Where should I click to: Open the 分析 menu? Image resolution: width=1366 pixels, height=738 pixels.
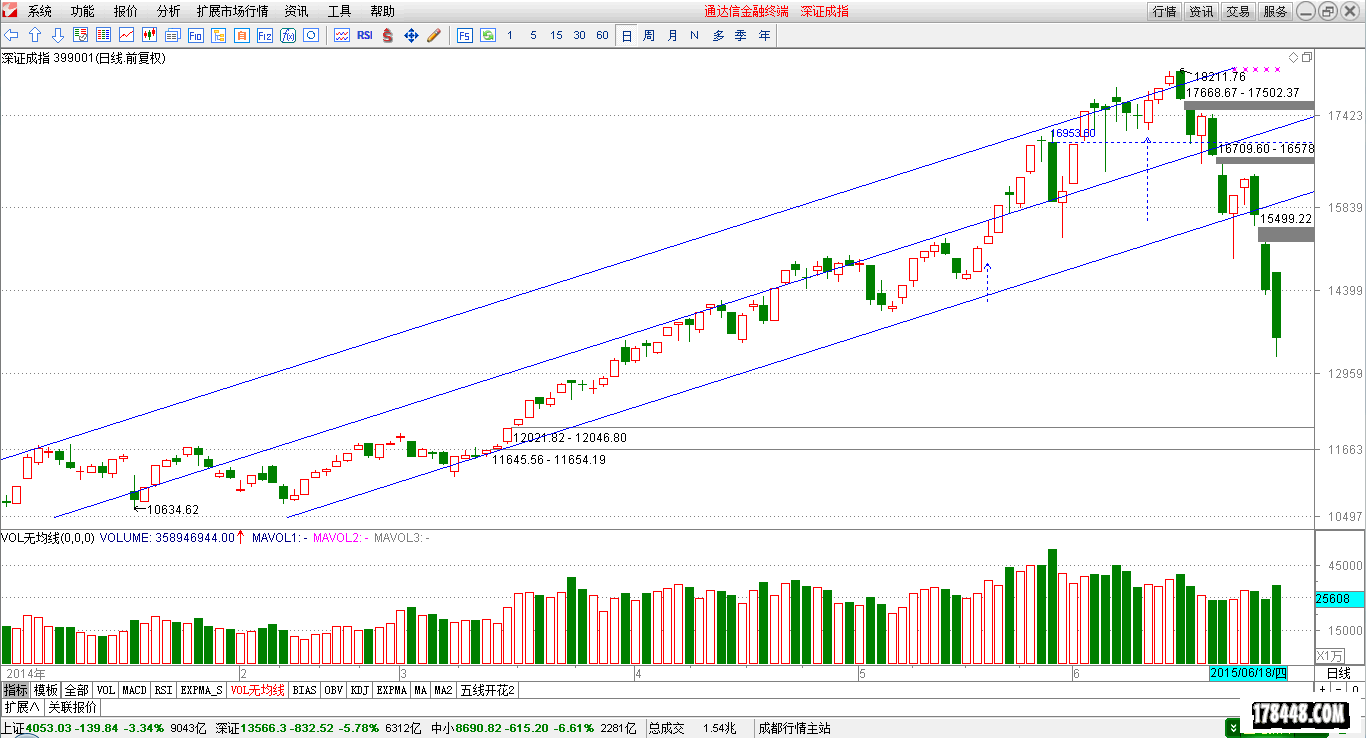click(x=169, y=11)
